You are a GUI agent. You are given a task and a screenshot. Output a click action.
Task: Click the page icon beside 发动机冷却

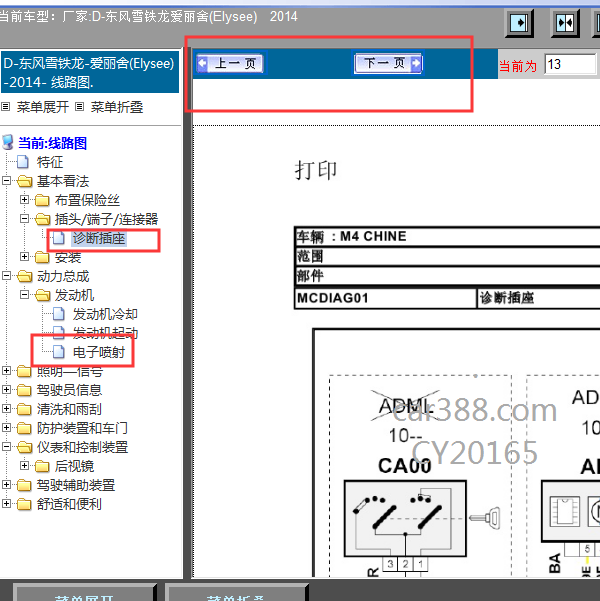pos(59,314)
